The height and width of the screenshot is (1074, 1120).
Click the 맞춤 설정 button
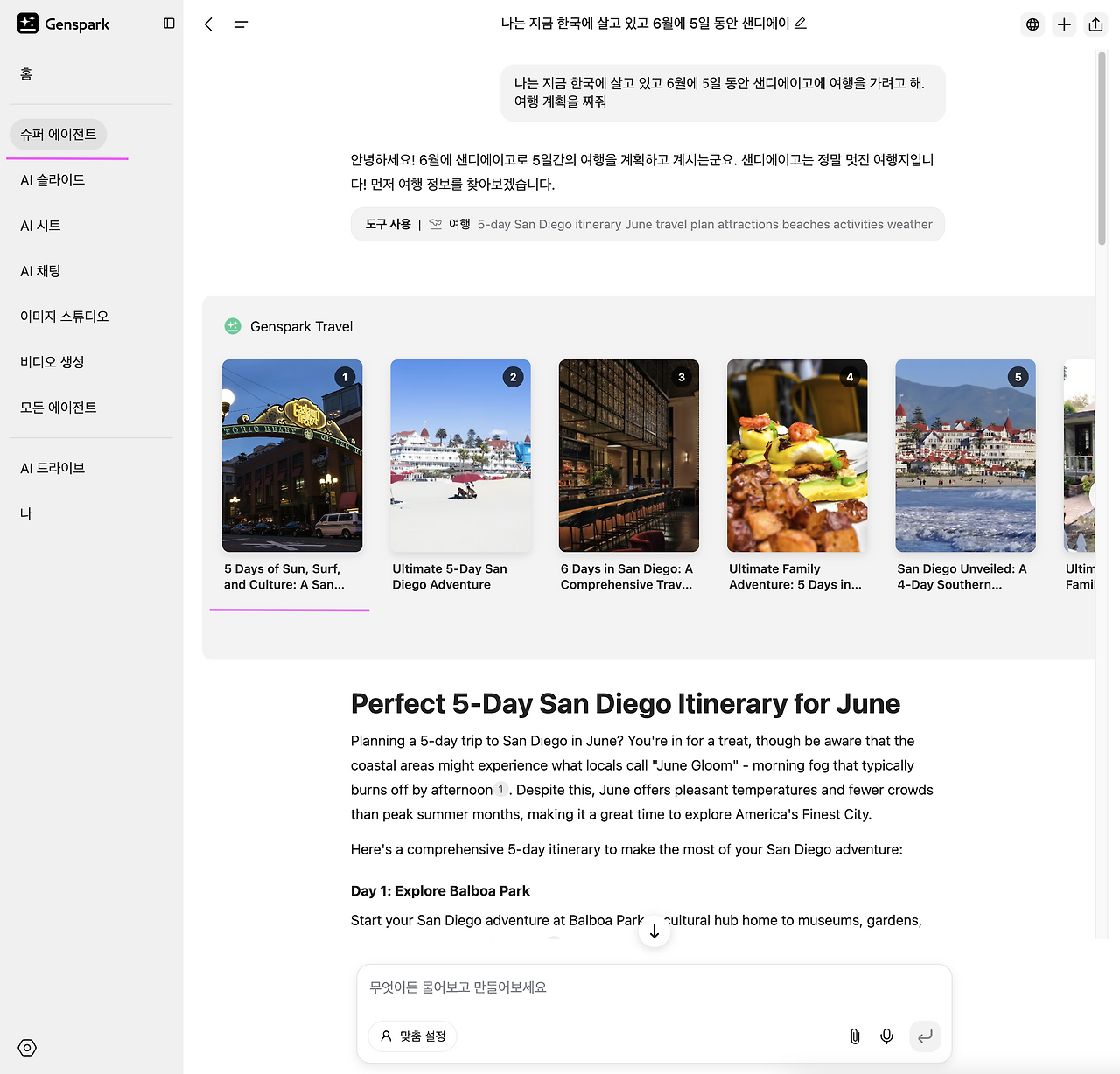[x=413, y=1036]
